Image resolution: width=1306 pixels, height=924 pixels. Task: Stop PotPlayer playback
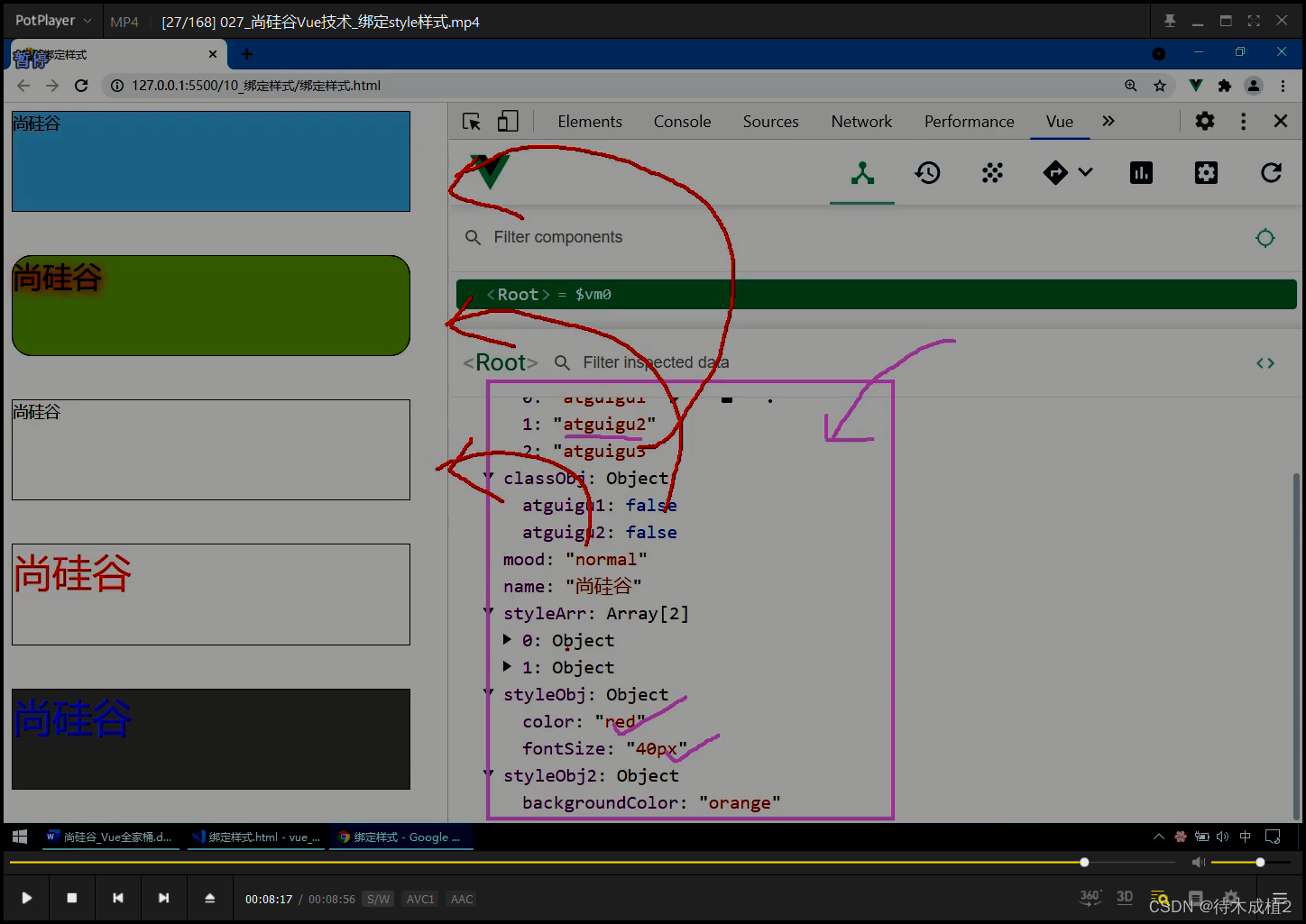72,898
